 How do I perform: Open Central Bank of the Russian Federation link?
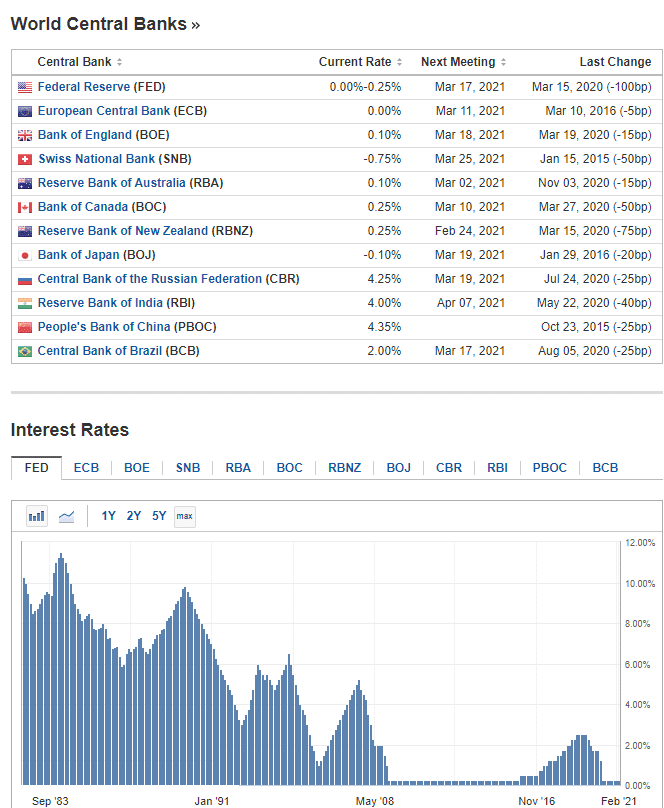click(149, 279)
